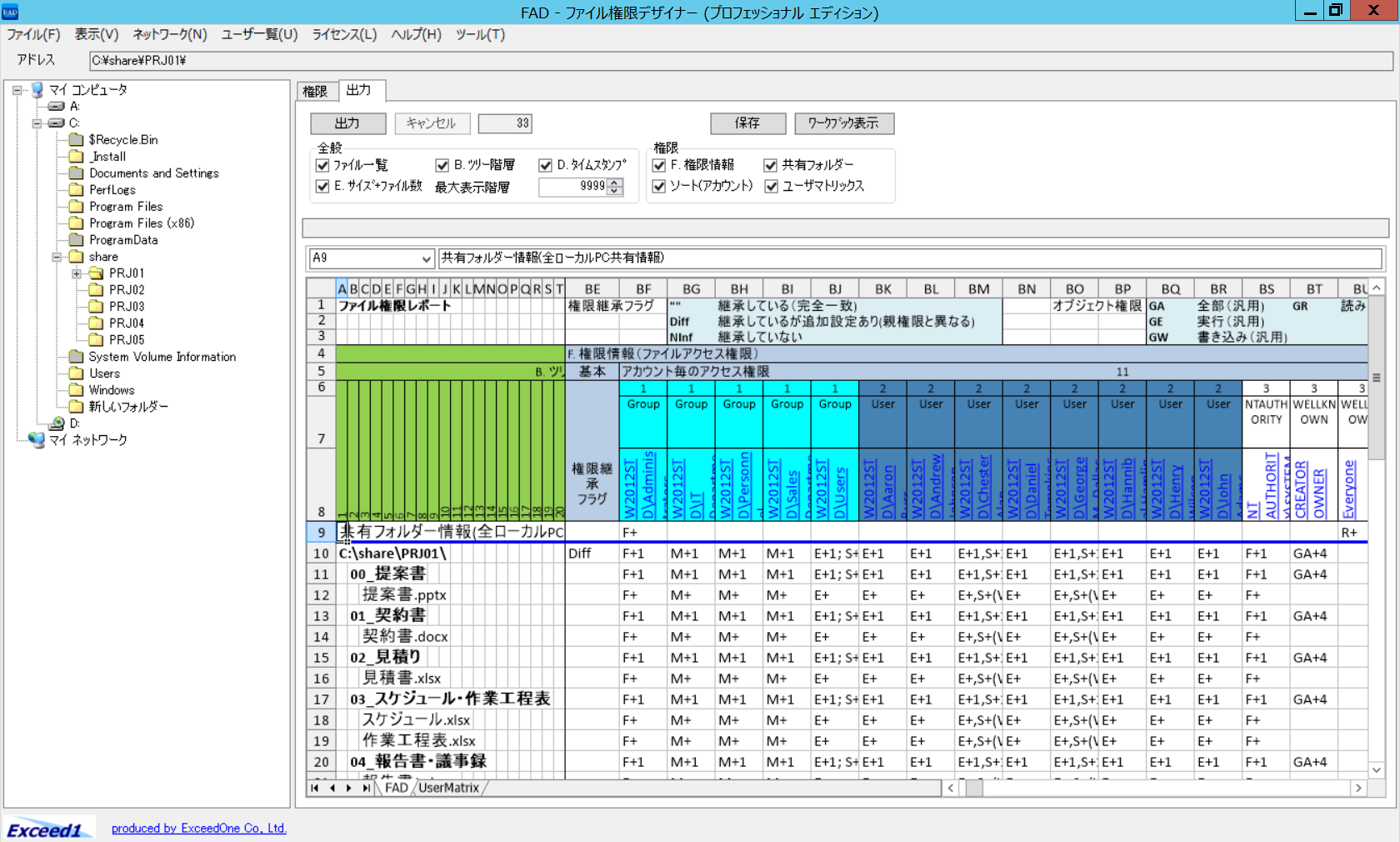Screen dimensions: 1400x842
Task: Expand the PRJ01 folder node
Action: (77, 273)
